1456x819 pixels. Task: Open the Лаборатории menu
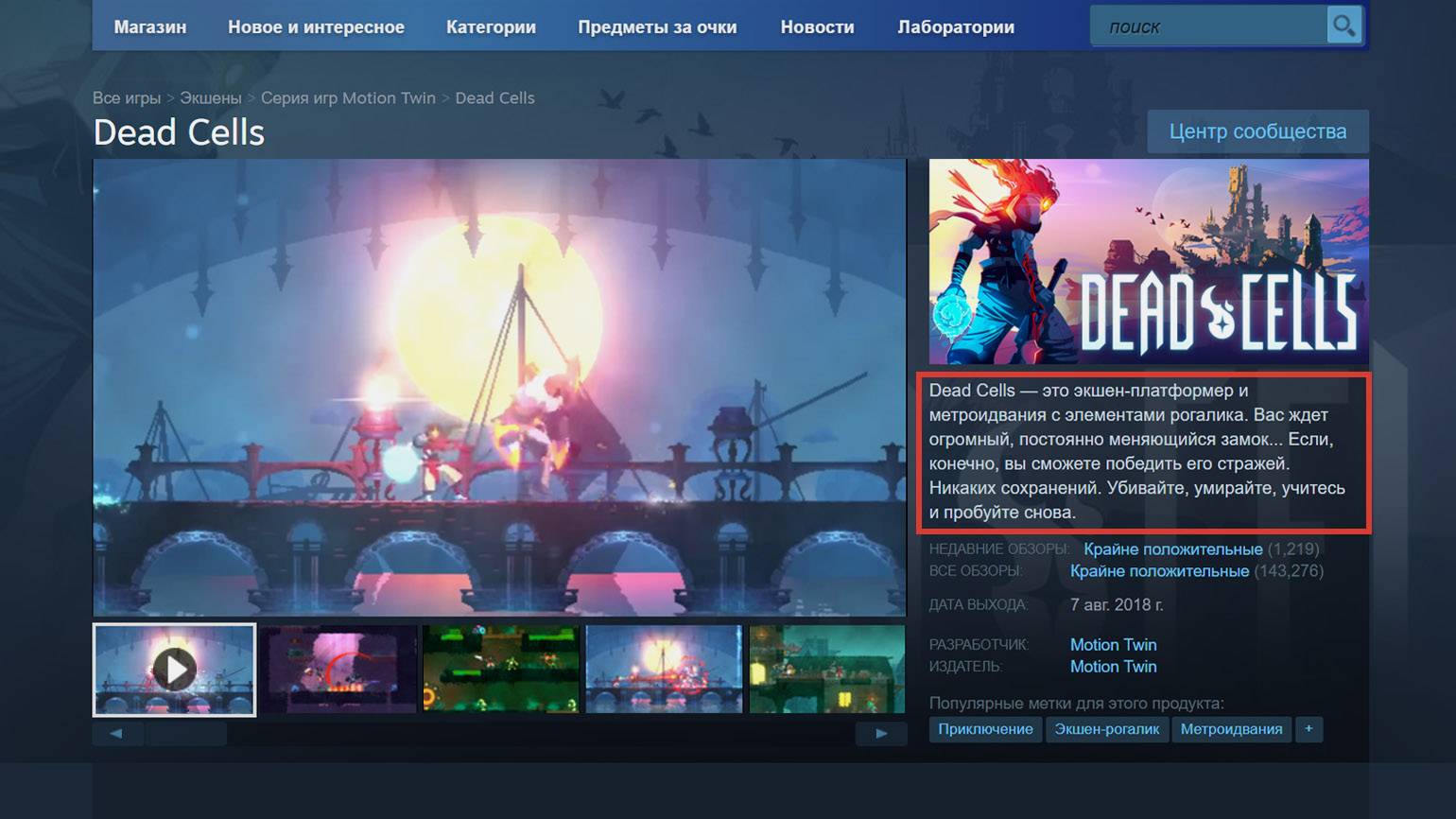pos(956,27)
